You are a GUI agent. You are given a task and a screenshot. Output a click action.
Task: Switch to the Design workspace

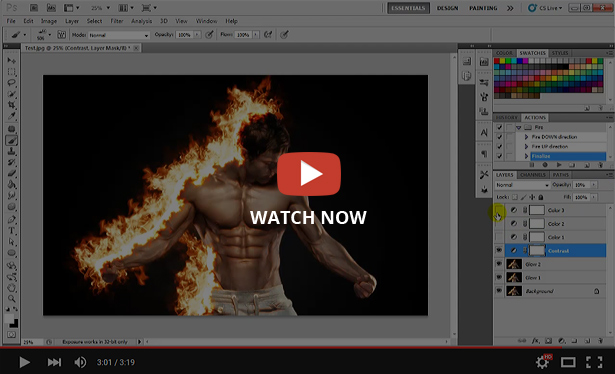[x=448, y=8]
